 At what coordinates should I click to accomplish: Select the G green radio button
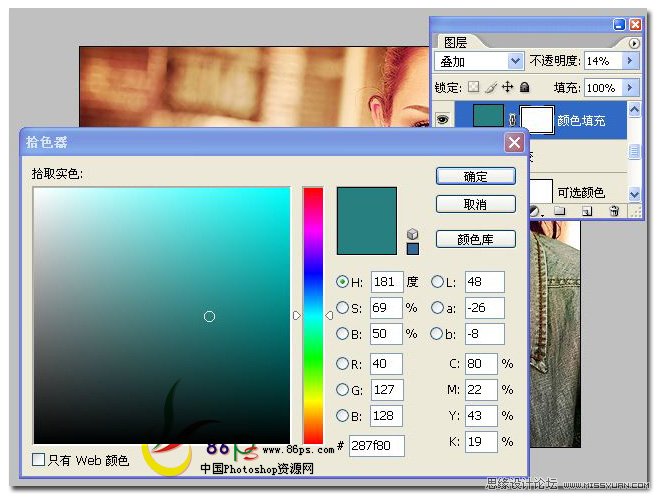point(342,390)
